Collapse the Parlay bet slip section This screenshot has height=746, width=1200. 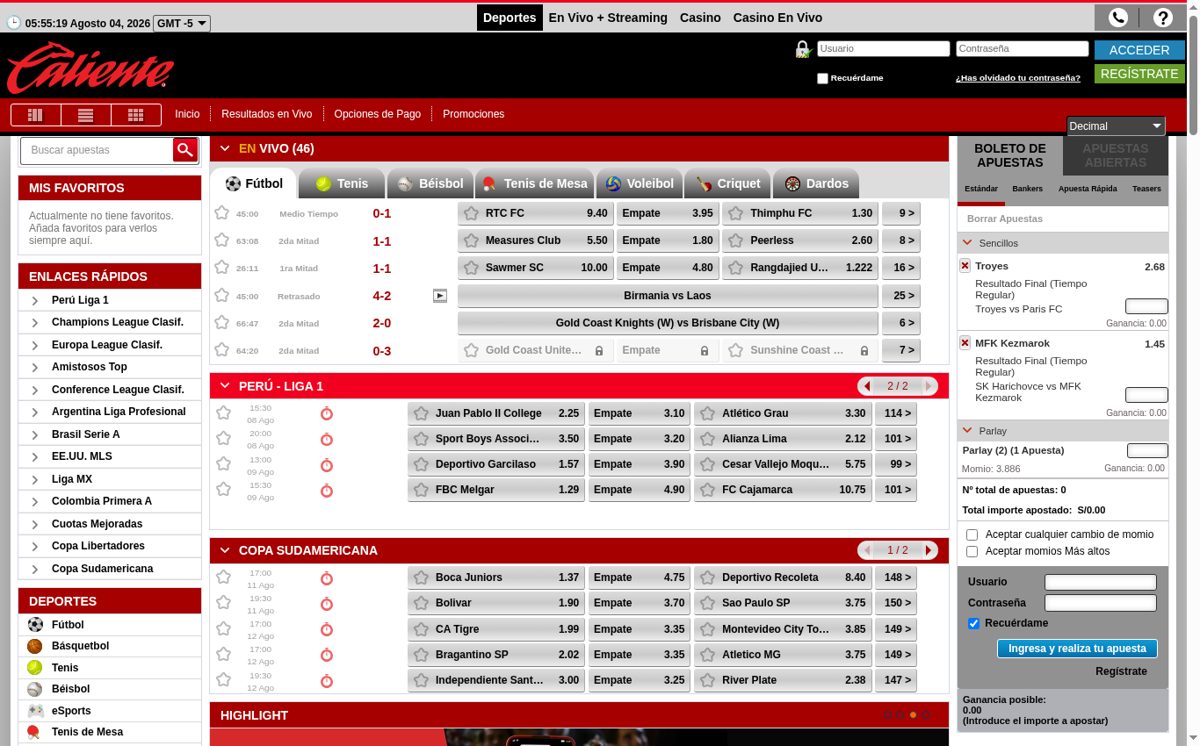967,431
